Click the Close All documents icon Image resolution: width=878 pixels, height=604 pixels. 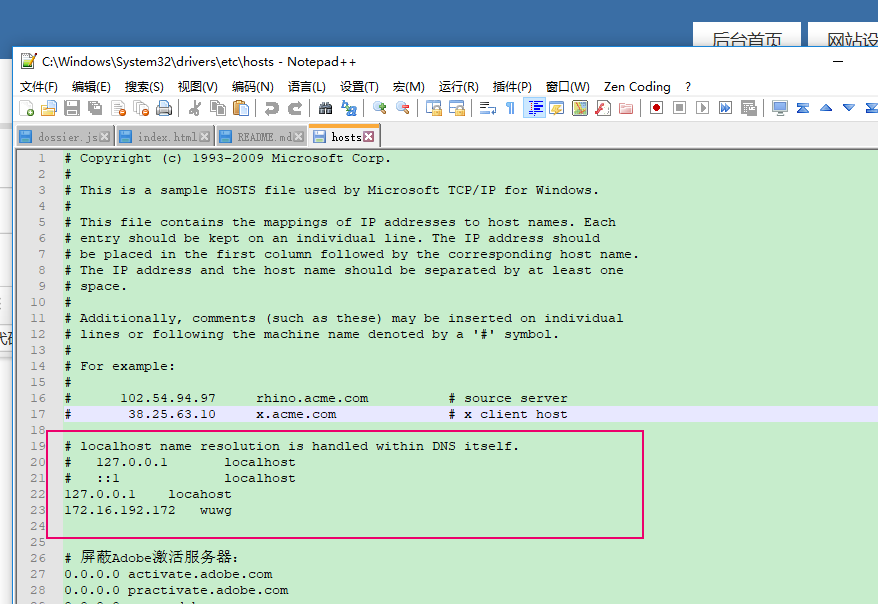coord(141,108)
